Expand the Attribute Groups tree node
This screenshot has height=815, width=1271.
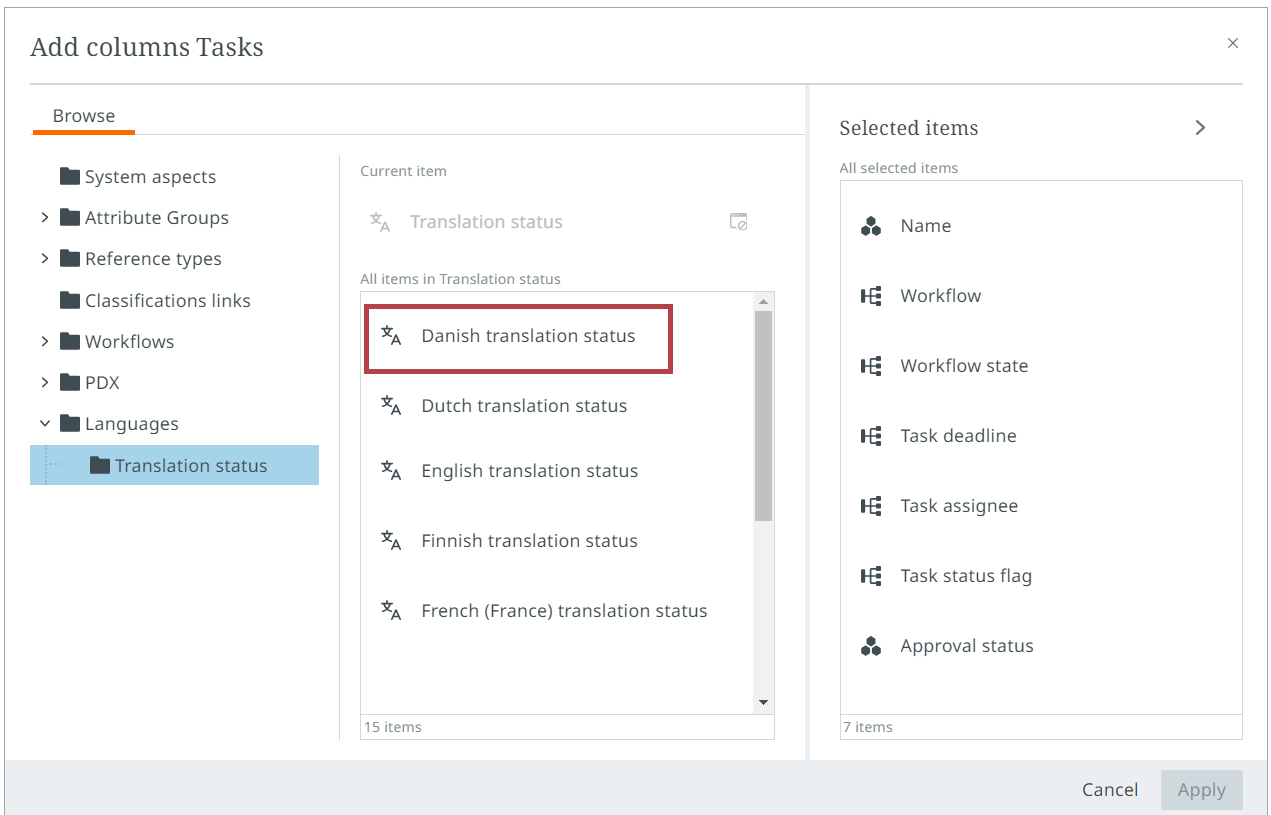click(44, 218)
